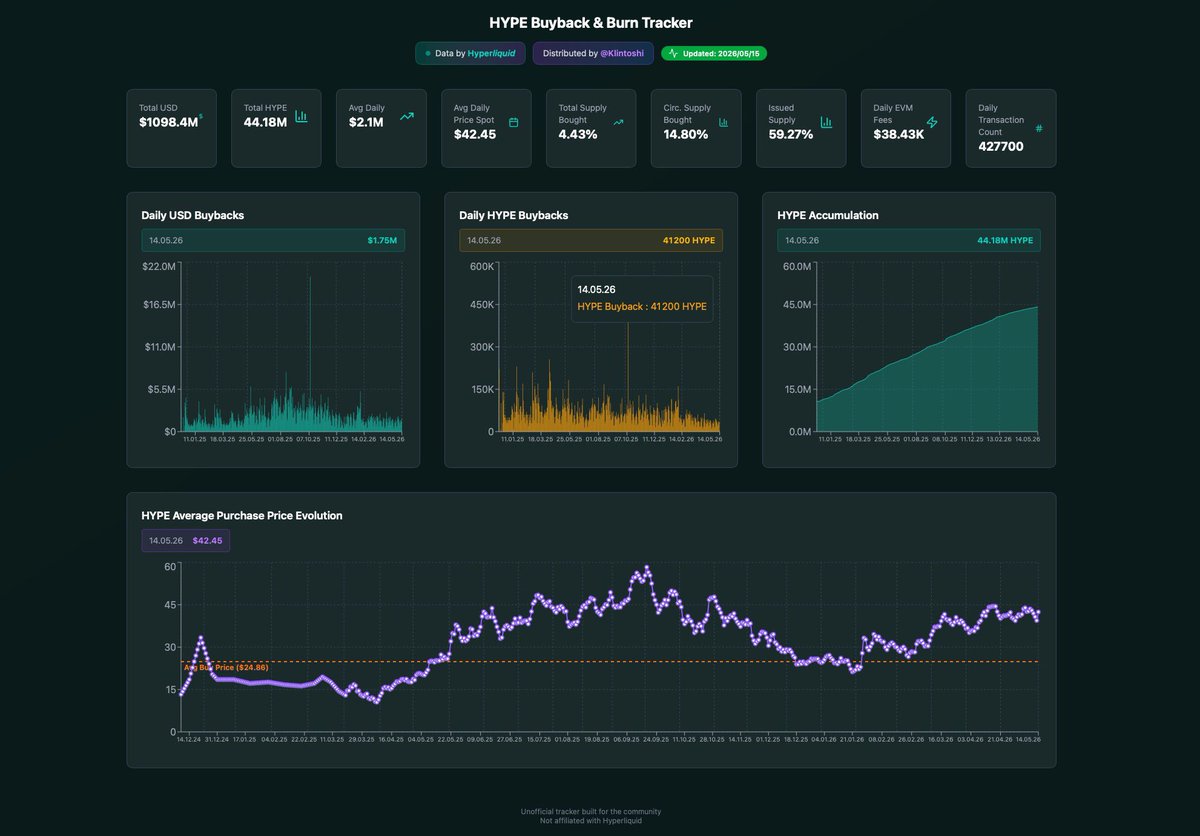Click the green dot beside Data by Hyperliquid
This screenshot has height=836, width=1200.
(x=428, y=53)
